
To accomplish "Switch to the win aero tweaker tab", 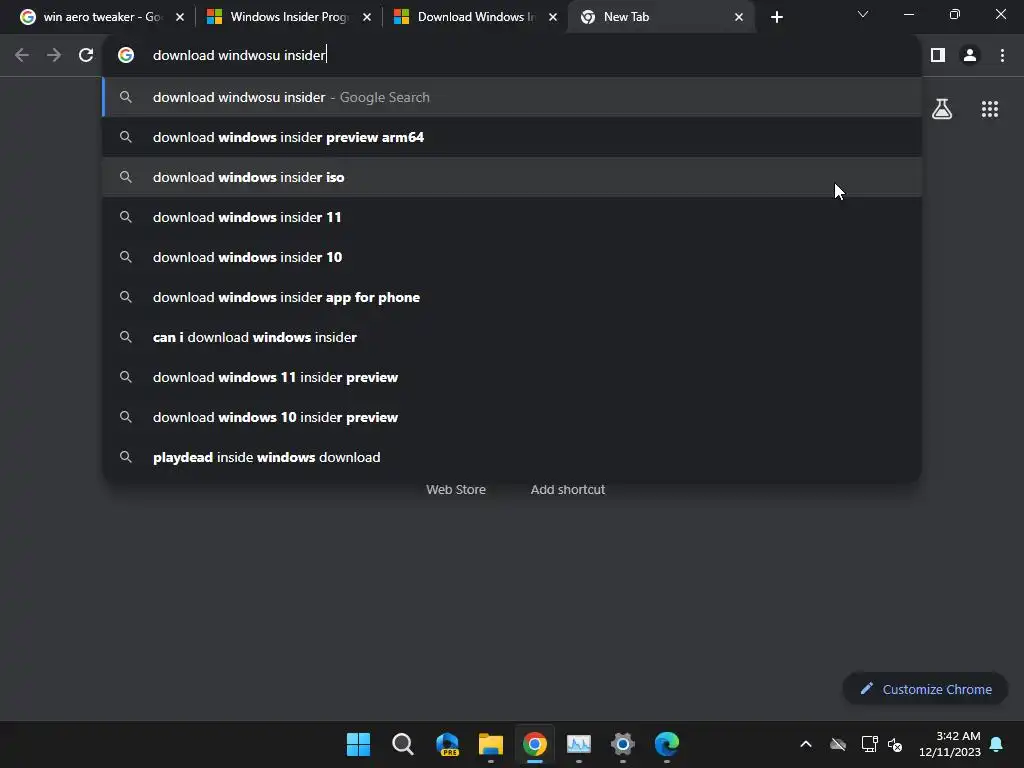I will pos(101,17).
